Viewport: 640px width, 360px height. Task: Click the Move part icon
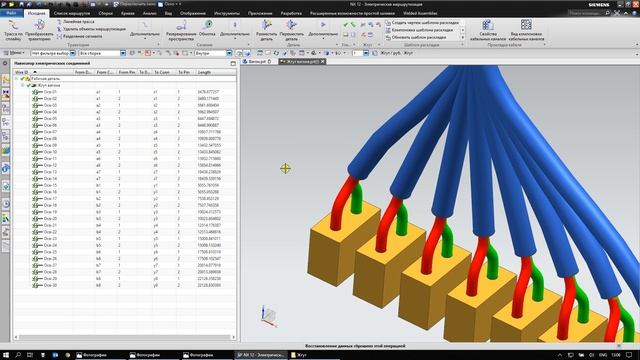point(291,25)
